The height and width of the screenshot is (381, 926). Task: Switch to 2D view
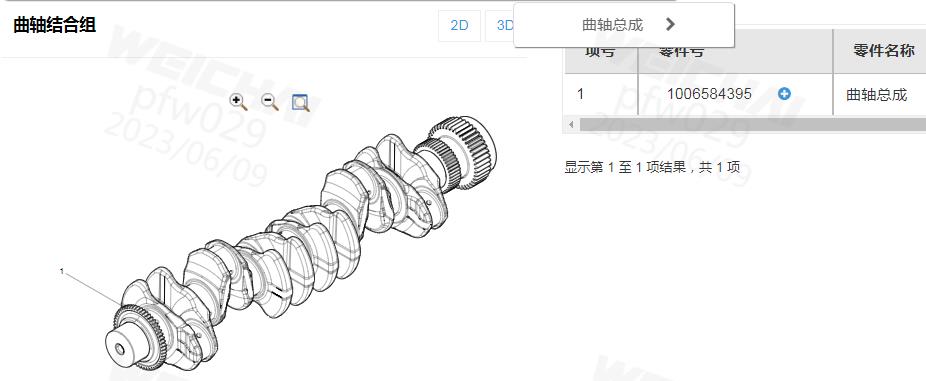click(459, 25)
